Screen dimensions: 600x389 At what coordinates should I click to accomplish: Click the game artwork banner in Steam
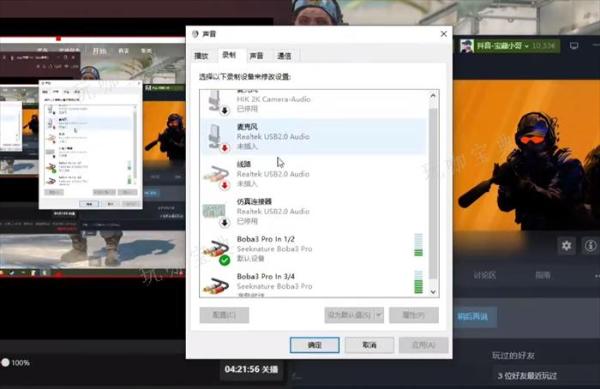tap(526, 155)
